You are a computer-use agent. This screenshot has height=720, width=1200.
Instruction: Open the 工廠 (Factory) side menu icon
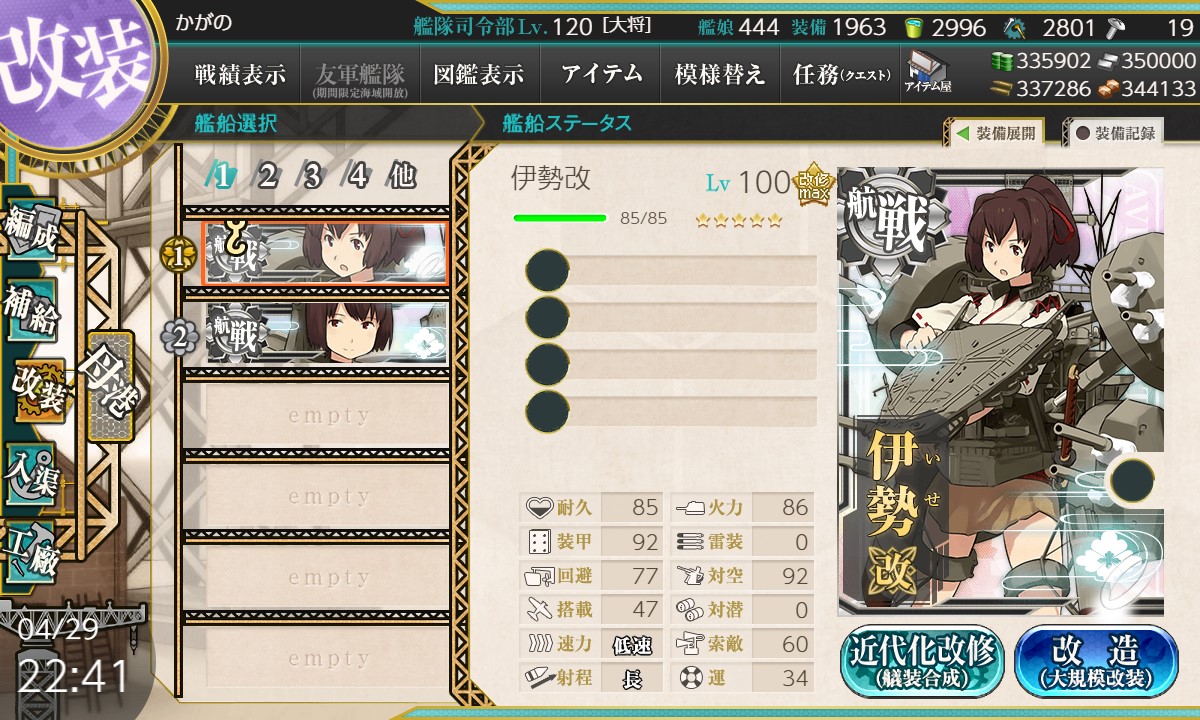point(32,550)
